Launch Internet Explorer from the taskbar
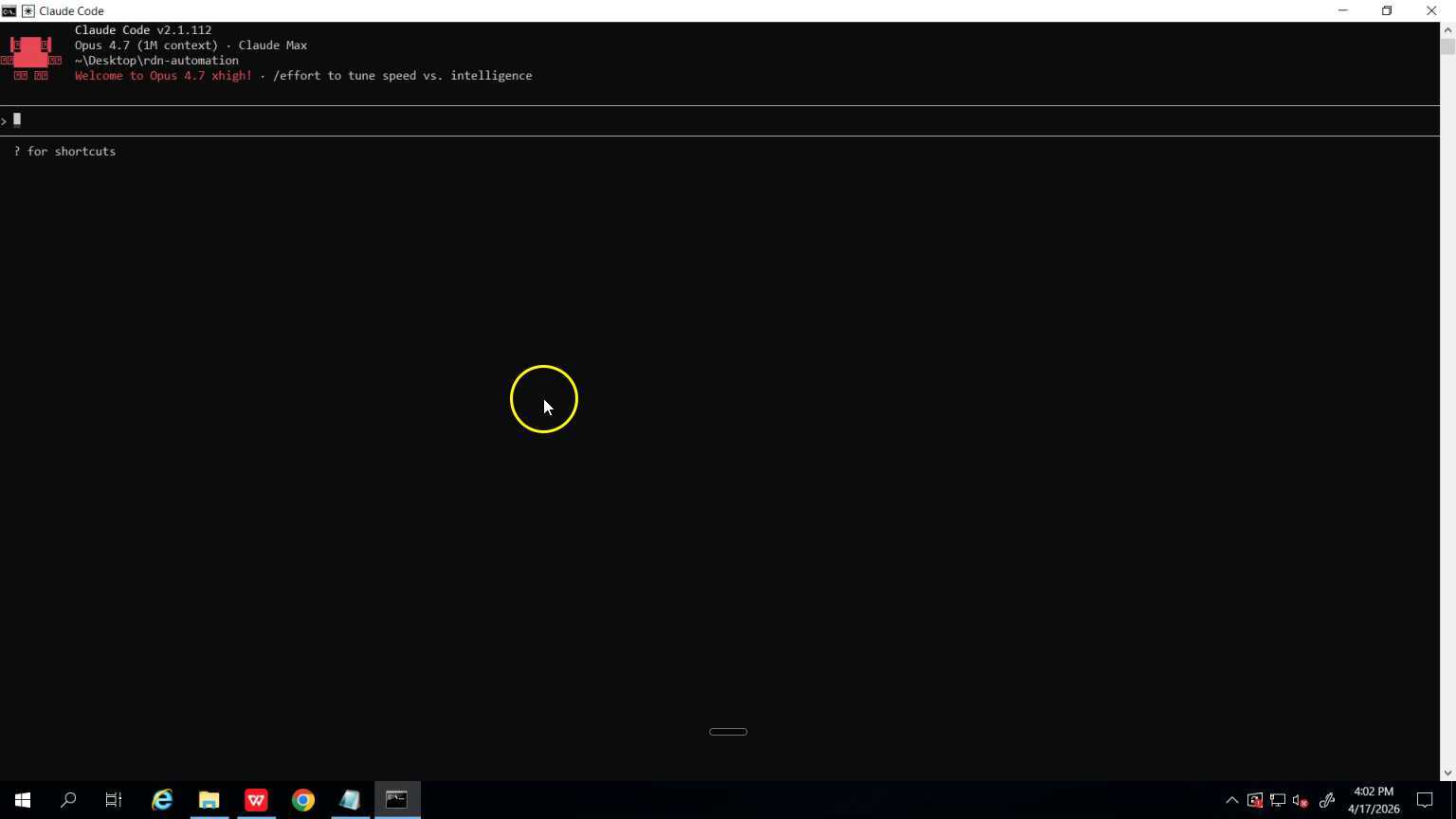This screenshot has width=1456, height=819. [x=162, y=800]
